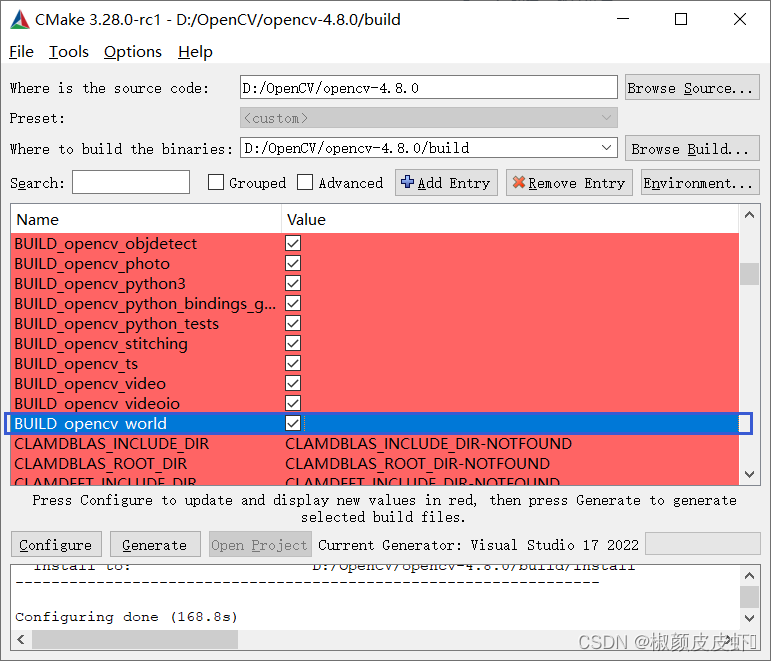Viewport: 771px width, 661px height.
Task: Click CLAMDBLAS_ROOT_DIR-NOTFOUND value
Action: (417, 464)
